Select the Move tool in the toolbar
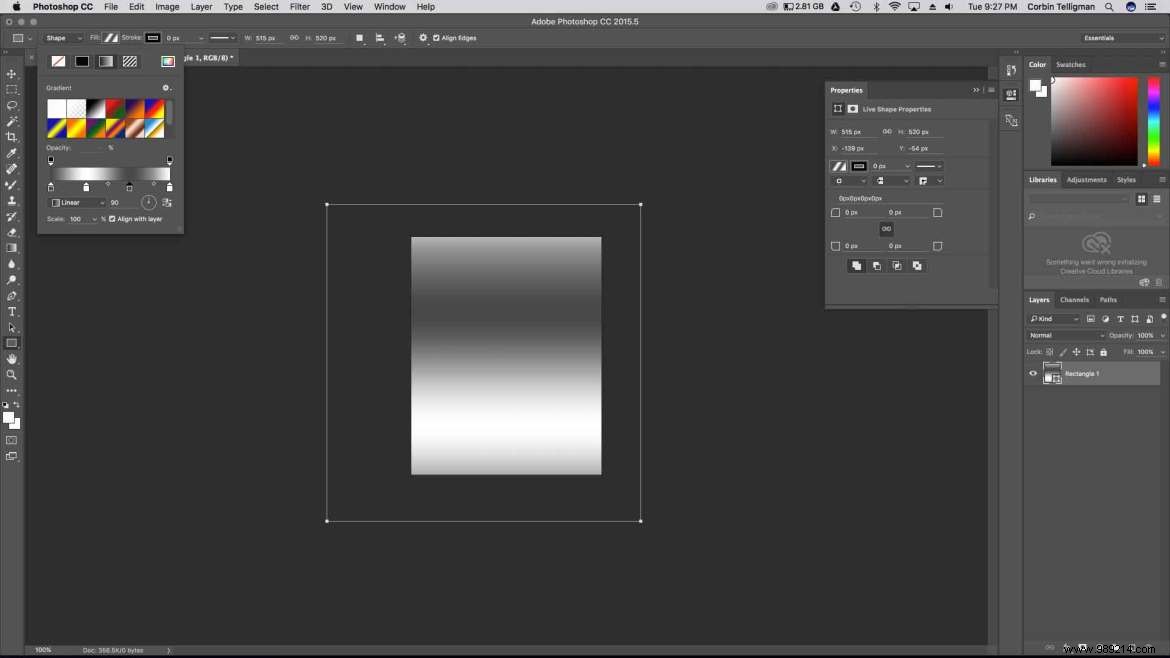Viewport: 1170px width, 658px height. [12, 73]
